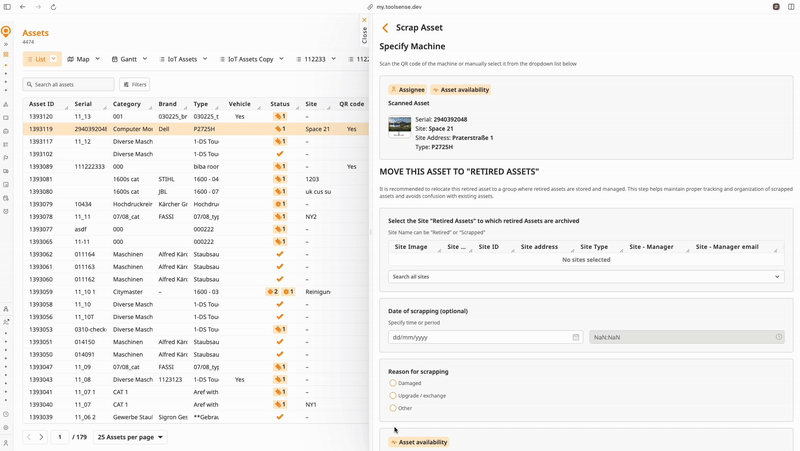
Task: Toggle the browser sidebar icon
Action: [8, 7]
